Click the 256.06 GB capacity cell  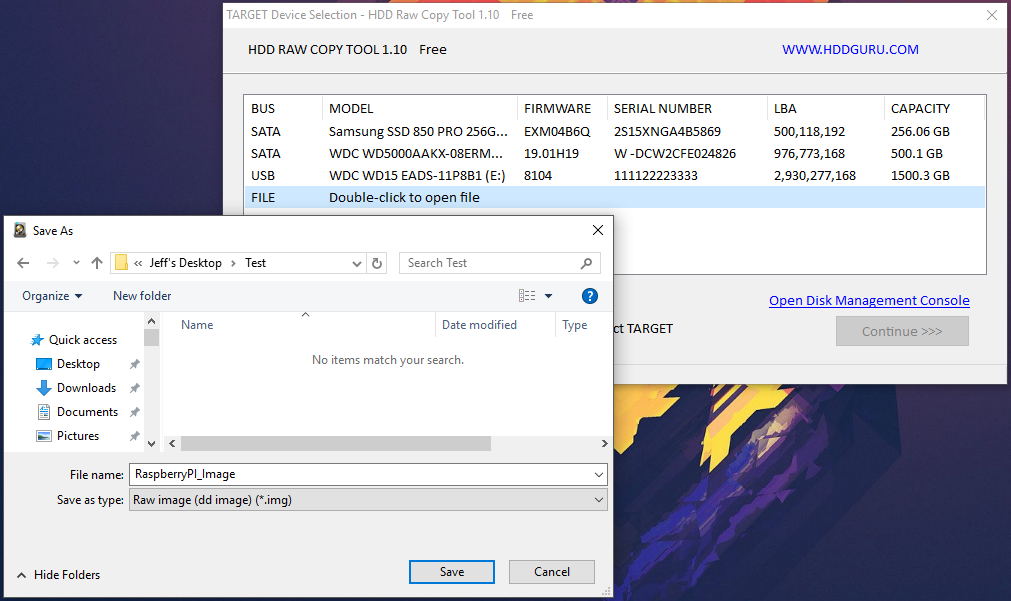tap(920, 132)
